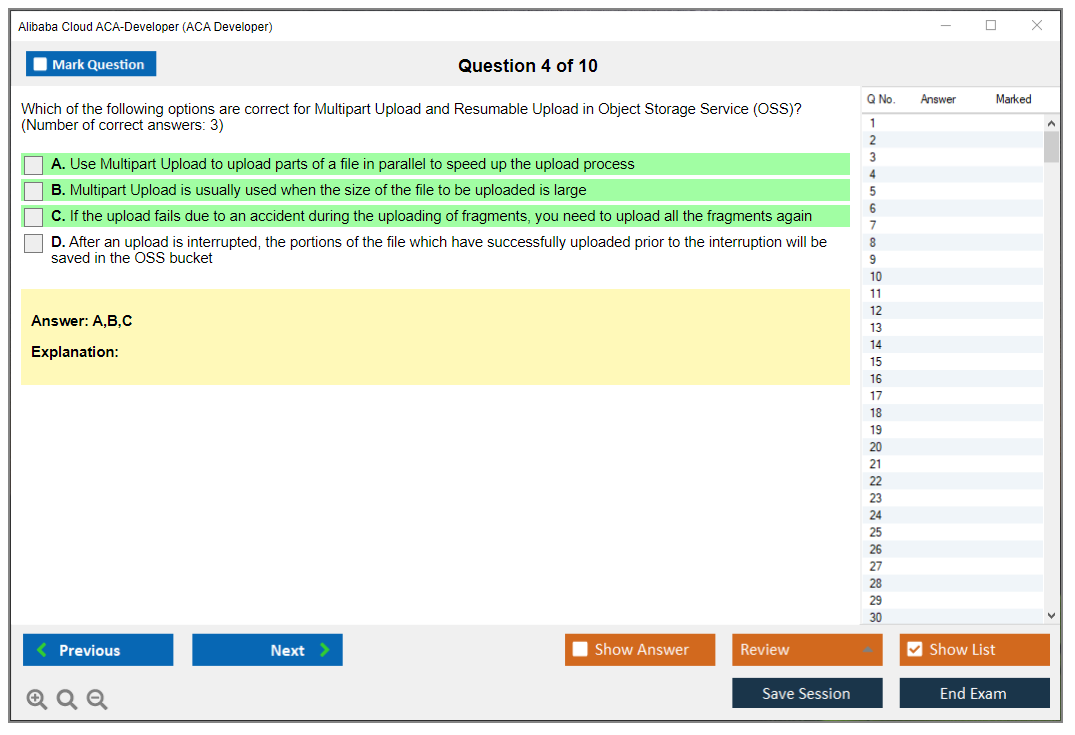Check the box for answer option A
Image resolution: width=1075 pixels, height=735 pixels.
point(34,165)
